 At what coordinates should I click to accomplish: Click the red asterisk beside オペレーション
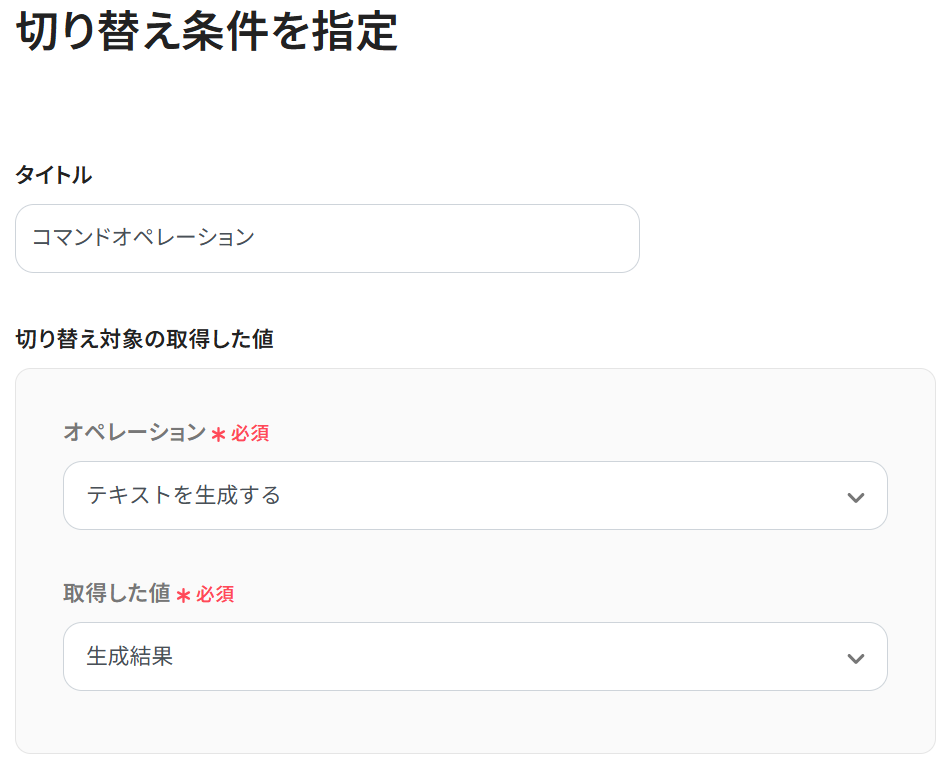[x=219, y=434]
